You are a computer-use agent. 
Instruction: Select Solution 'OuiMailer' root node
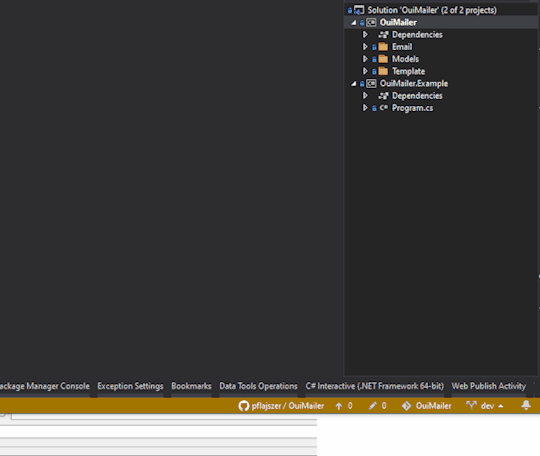[x=432, y=10]
